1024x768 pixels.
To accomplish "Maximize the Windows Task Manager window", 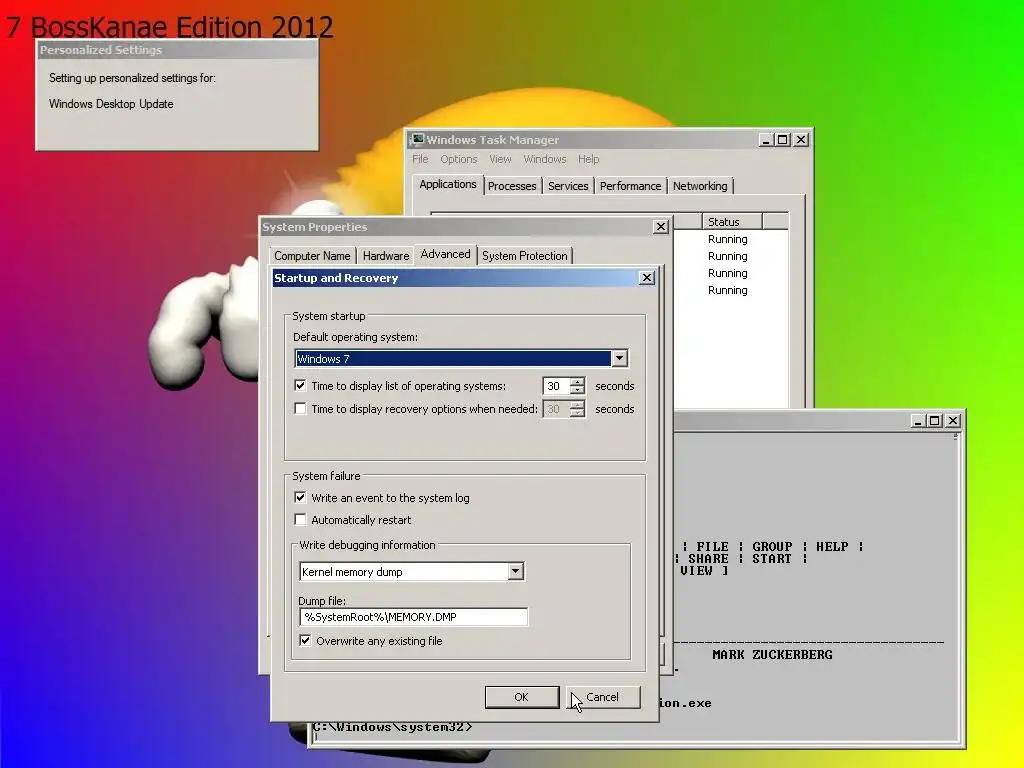I will point(782,140).
